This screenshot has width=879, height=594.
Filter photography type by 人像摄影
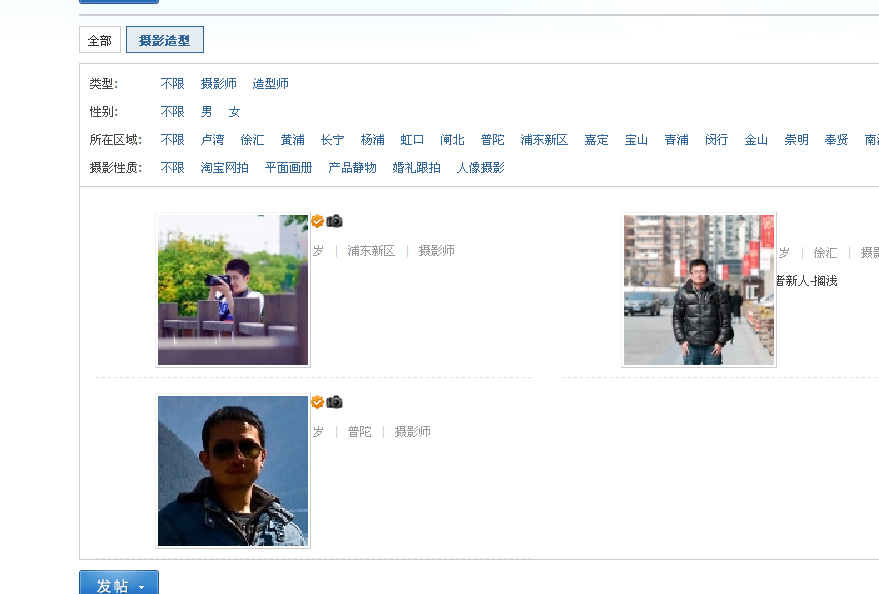coord(480,168)
